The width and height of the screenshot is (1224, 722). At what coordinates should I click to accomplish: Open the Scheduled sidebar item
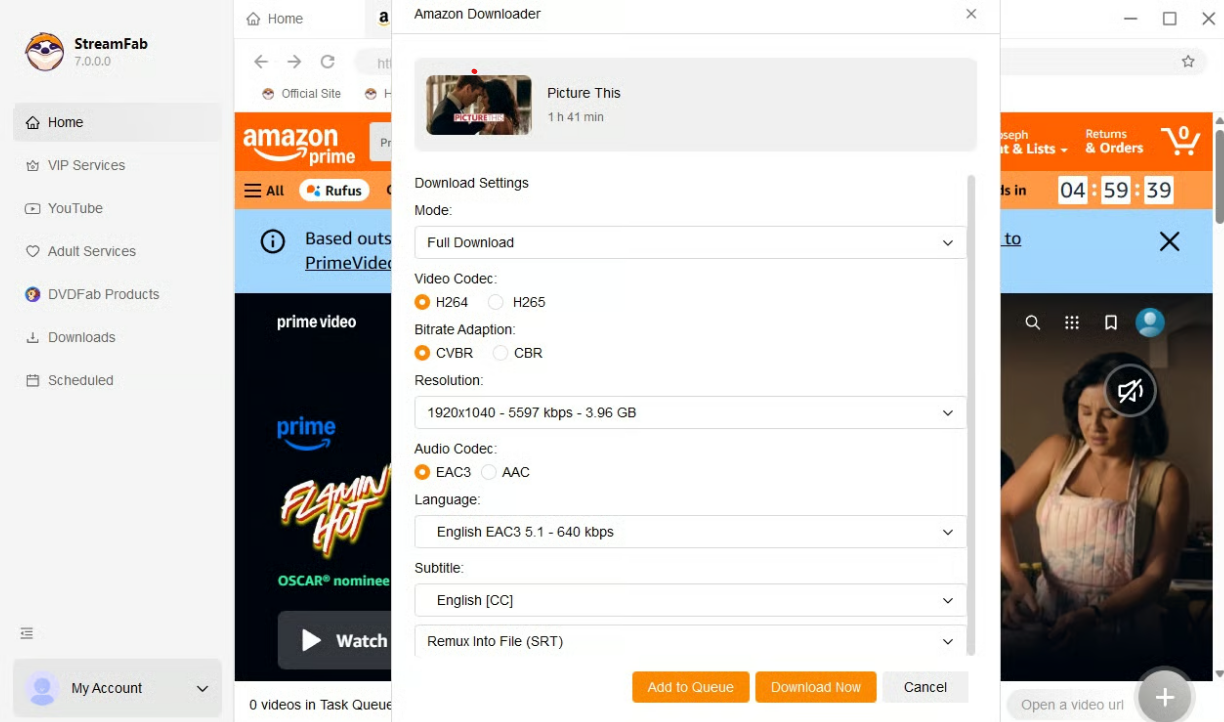click(117, 380)
